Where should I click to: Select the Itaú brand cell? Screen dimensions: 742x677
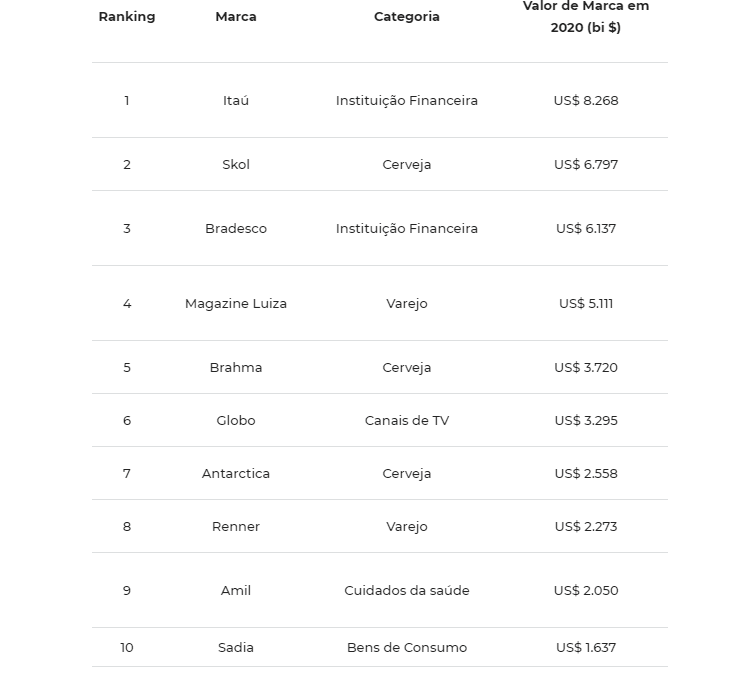coord(236,100)
